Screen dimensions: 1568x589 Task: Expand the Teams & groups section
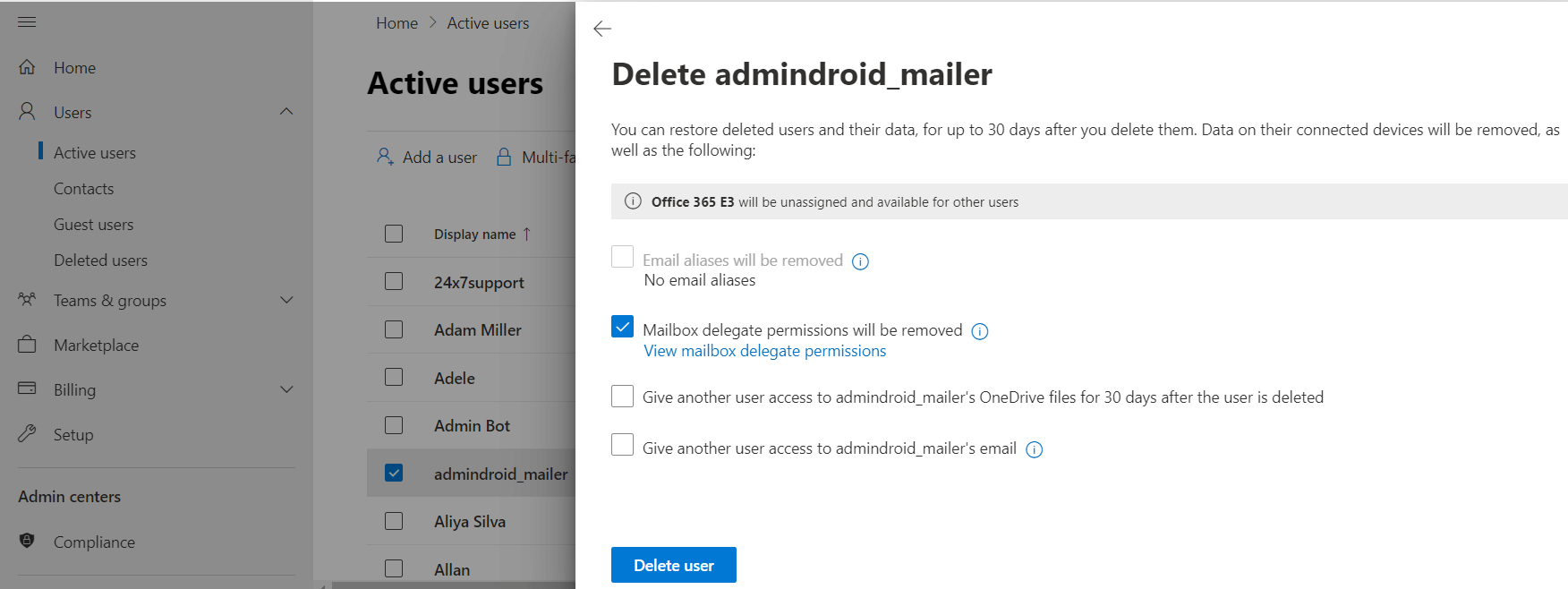point(286,300)
